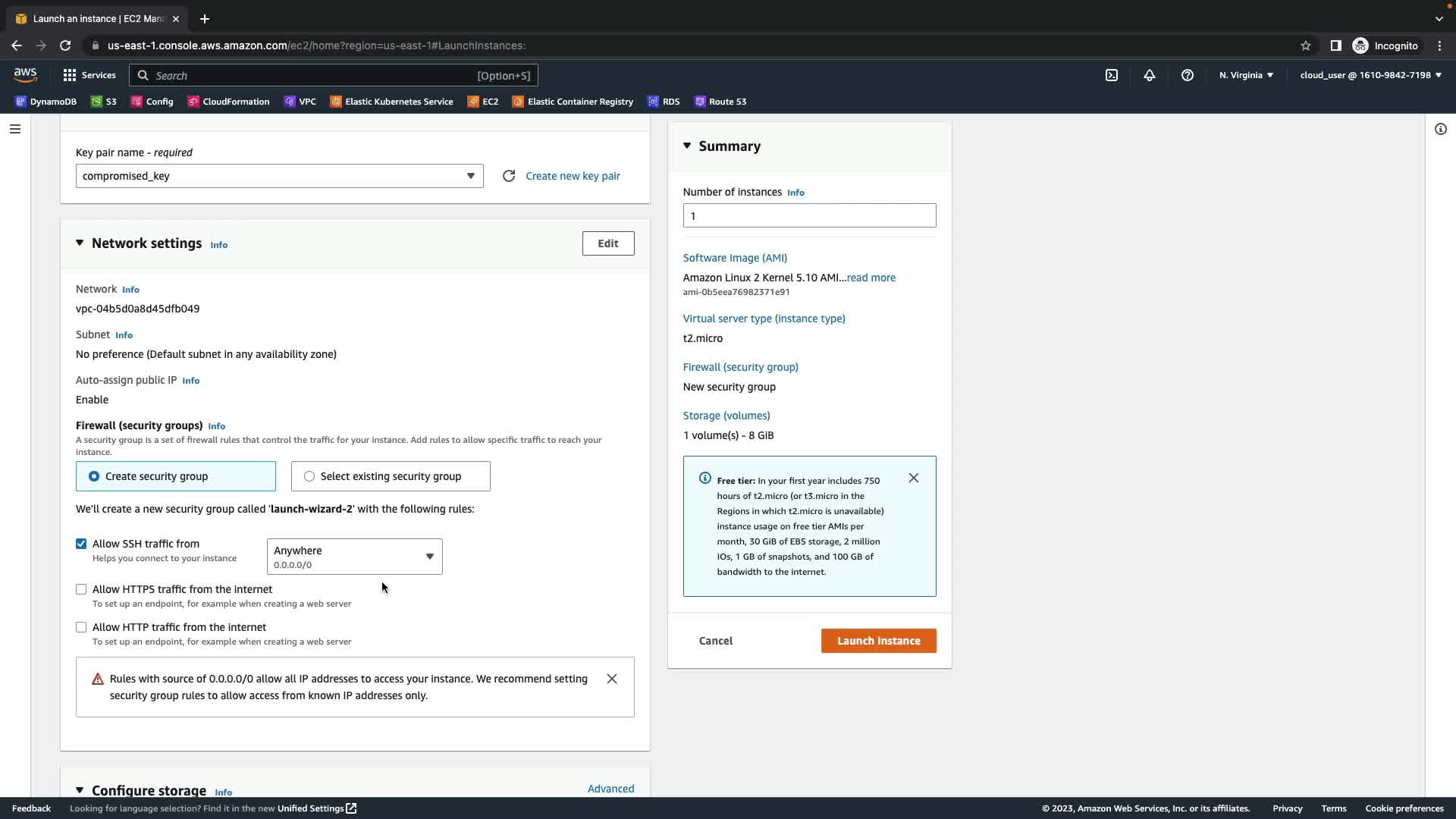Image resolution: width=1456 pixels, height=819 pixels.
Task: Enable Allow HTTPS traffic from the internet
Action: (81, 589)
